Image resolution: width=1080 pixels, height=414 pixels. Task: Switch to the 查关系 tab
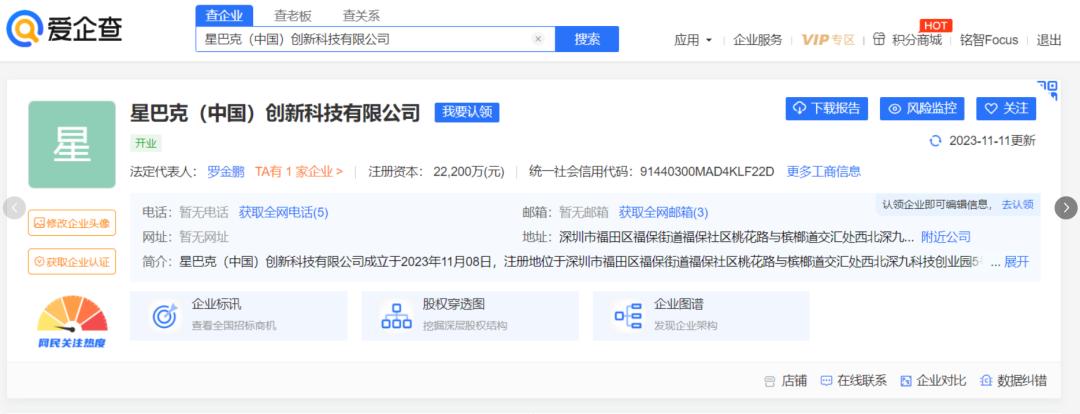coord(362,15)
